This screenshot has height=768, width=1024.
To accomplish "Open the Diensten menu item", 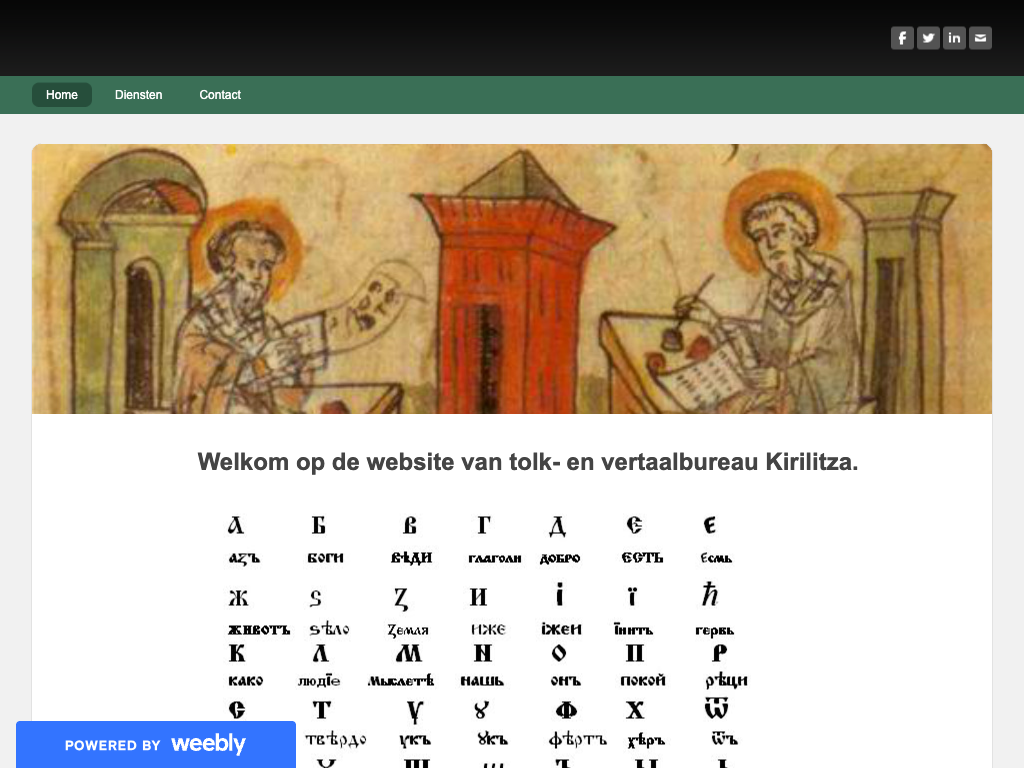I will click(x=139, y=95).
